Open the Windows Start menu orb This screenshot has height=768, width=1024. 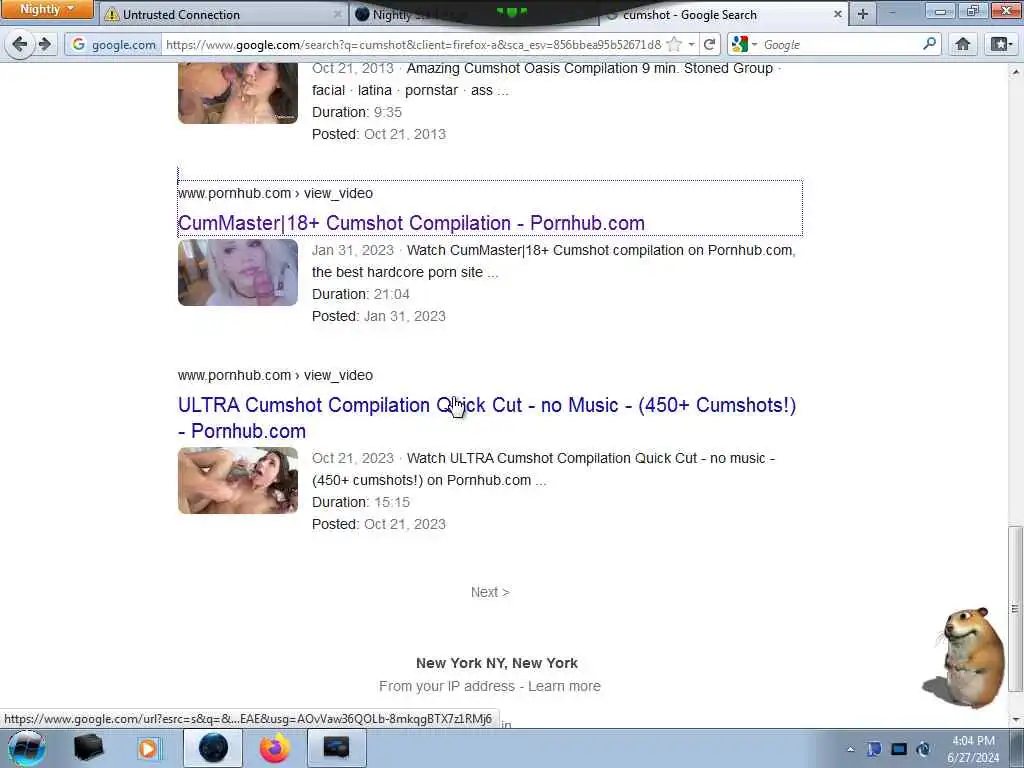[x=26, y=748]
